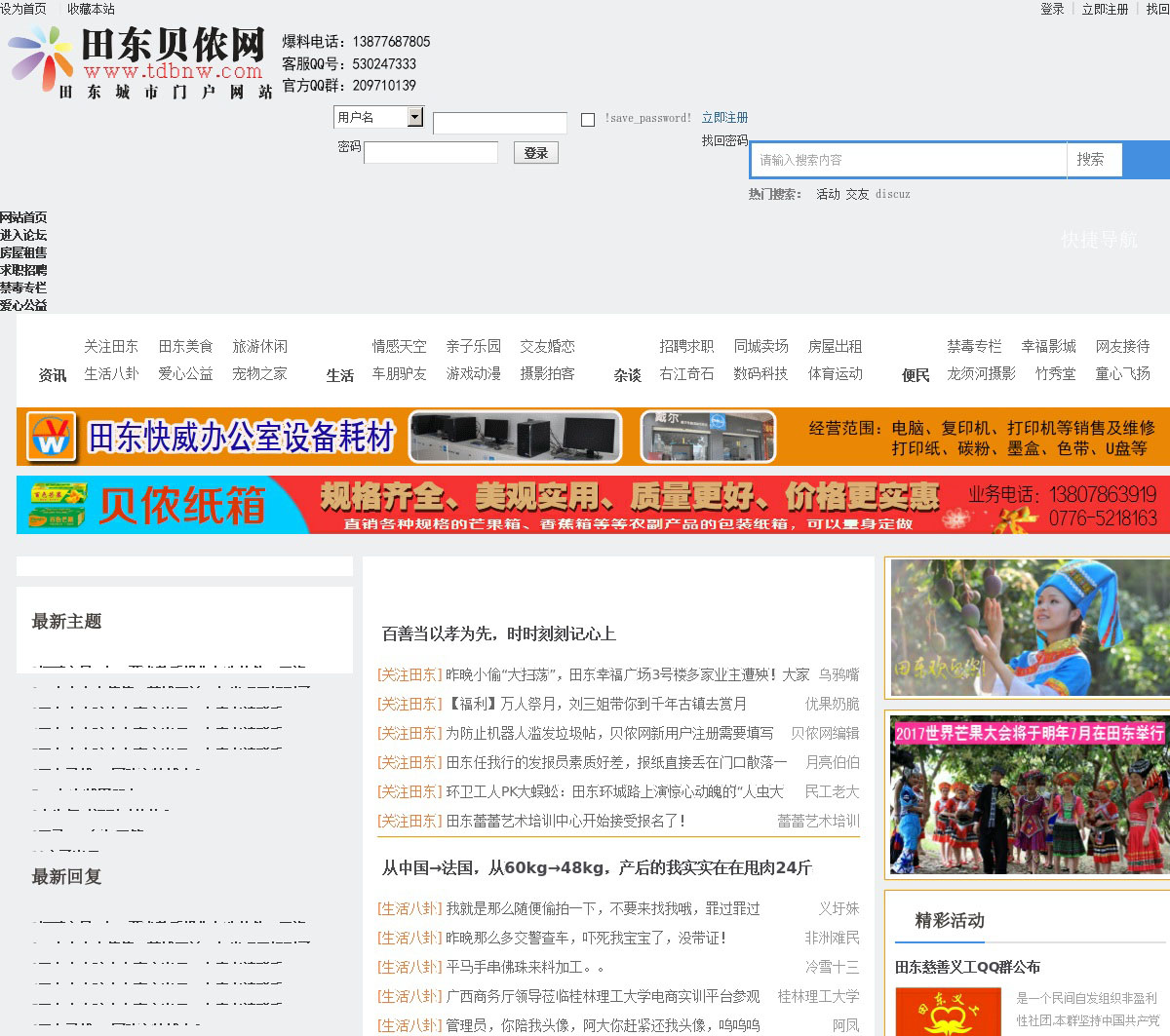Open 招聘求职 category link
1170x1036 pixels.
(x=686, y=346)
